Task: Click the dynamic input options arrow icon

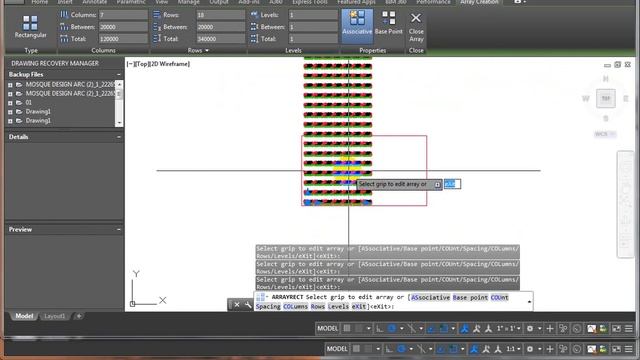Action: (x=437, y=185)
